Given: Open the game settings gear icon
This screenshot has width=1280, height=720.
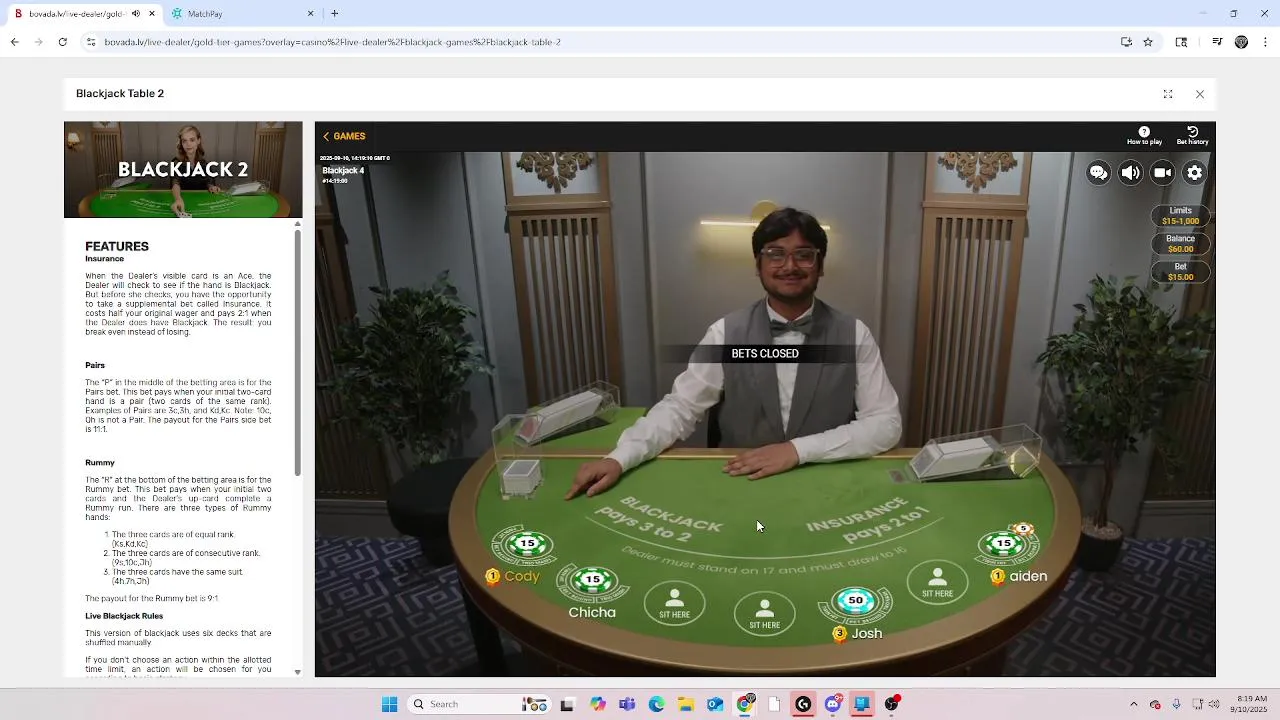Looking at the screenshot, I should coord(1194,173).
